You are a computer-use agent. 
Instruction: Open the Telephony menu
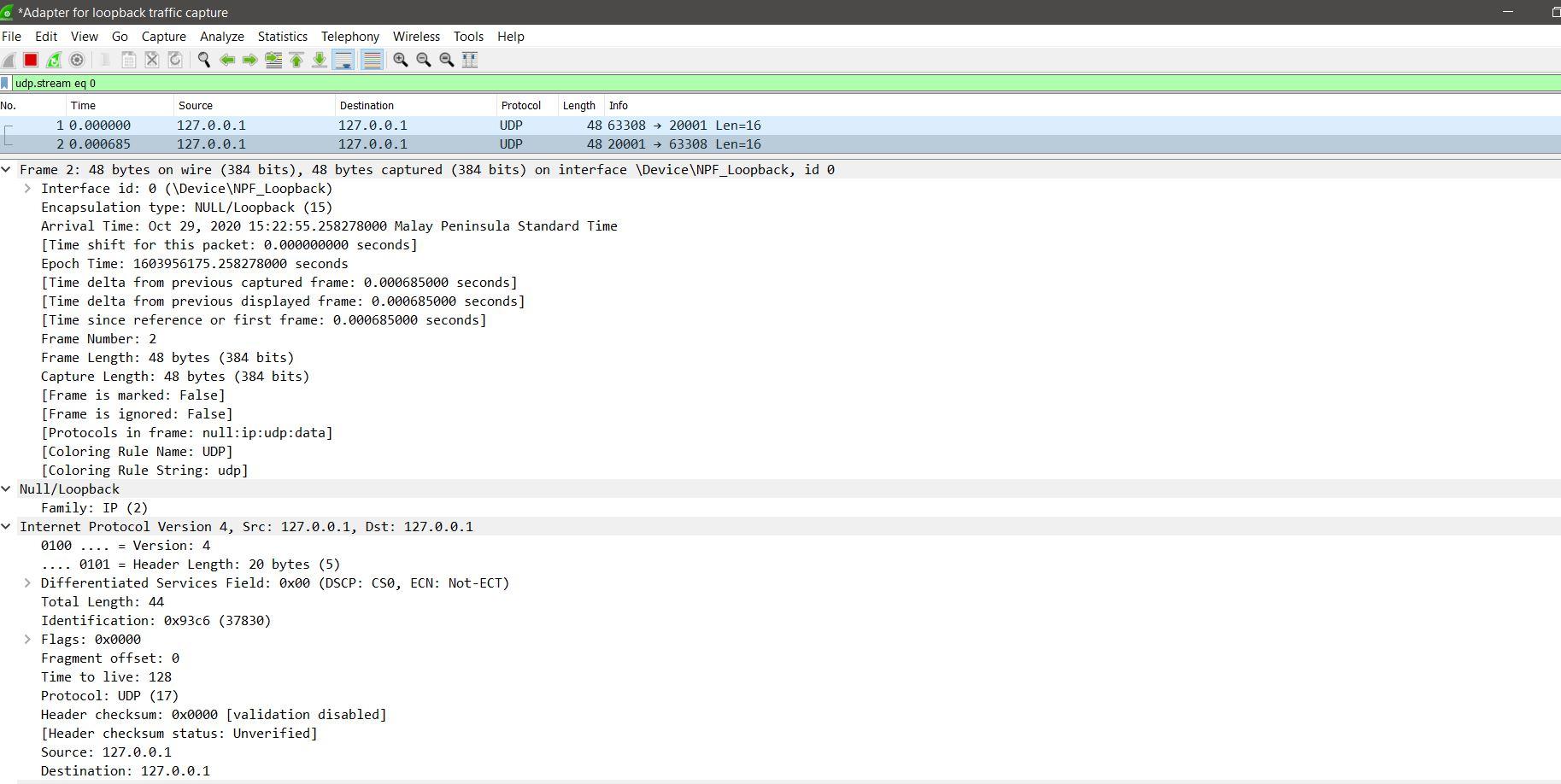coord(349,37)
